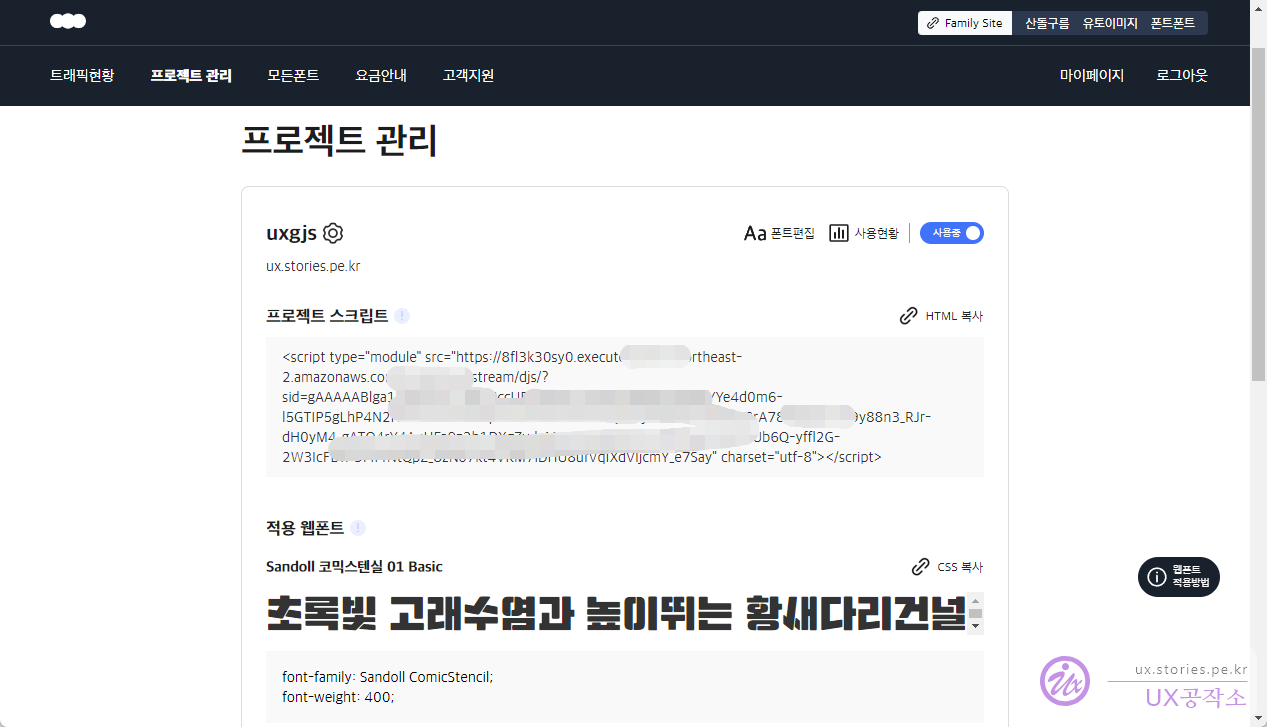Screen dimensions: 1267x727
Task: Click info icon beside 적용 웹폰트
Action: (358, 528)
